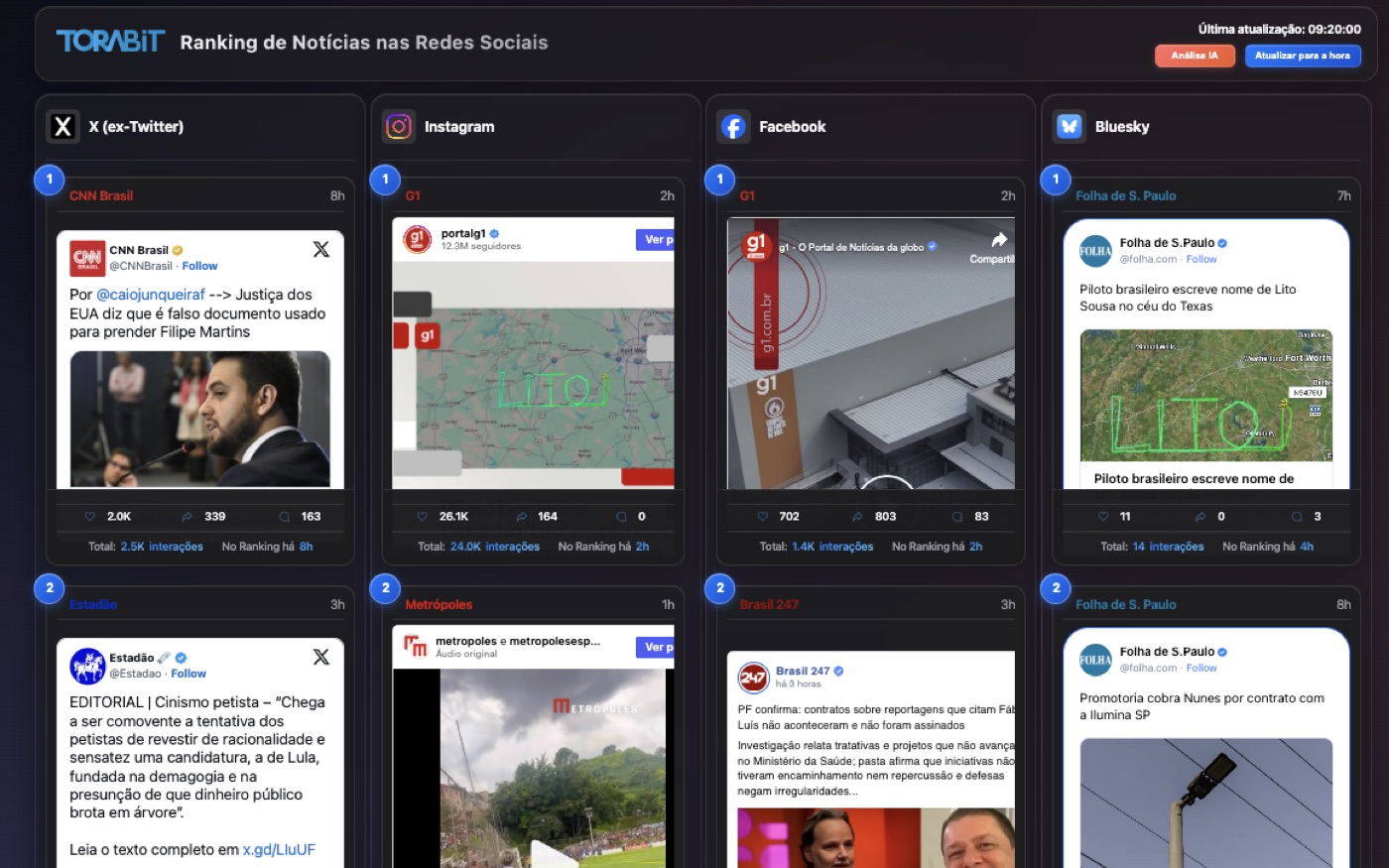Click the share icon next to 164

[x=522, y=517]
